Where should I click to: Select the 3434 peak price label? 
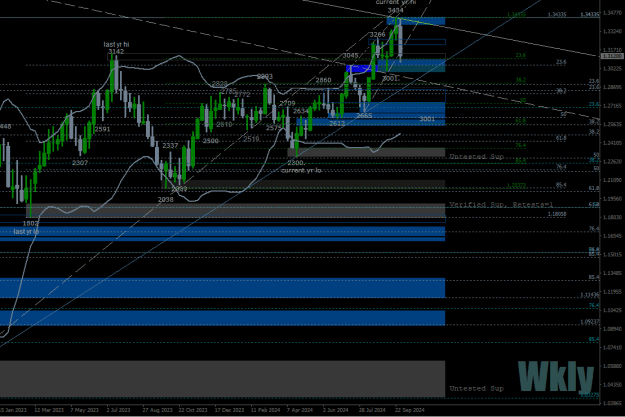pyautogui.click(x=395, y=10)
